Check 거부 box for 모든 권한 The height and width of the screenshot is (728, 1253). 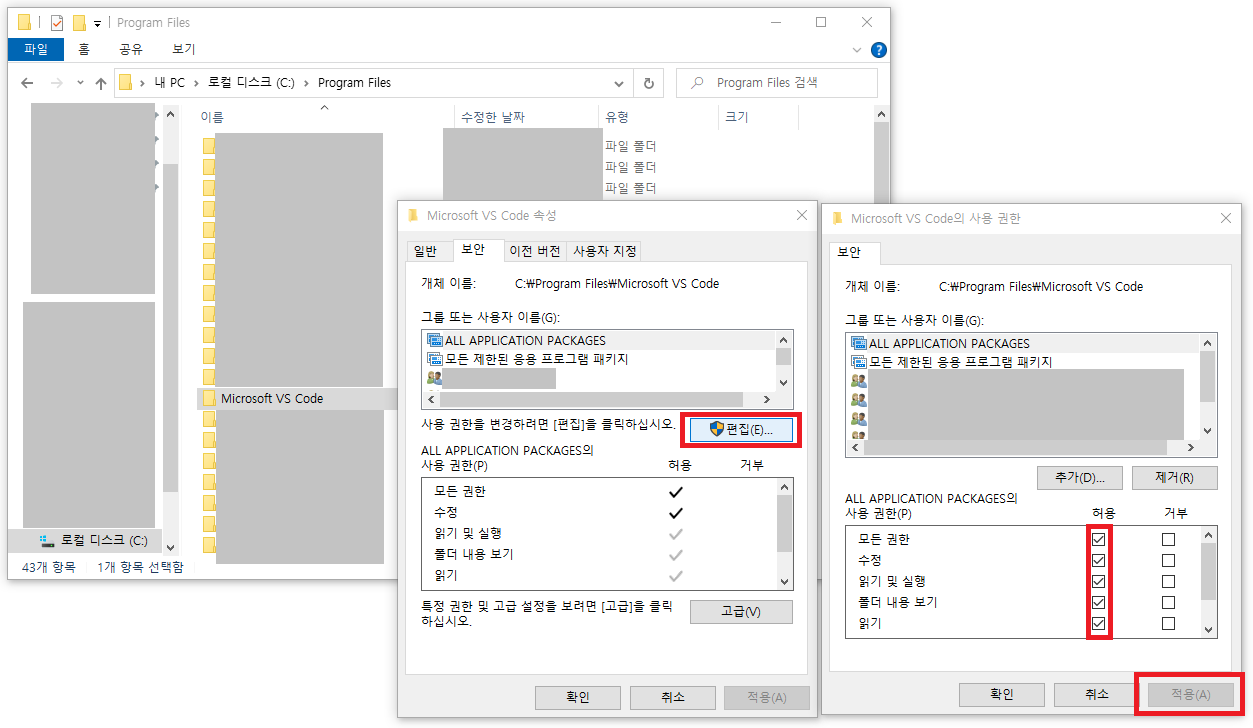(x=1168, y=539)
